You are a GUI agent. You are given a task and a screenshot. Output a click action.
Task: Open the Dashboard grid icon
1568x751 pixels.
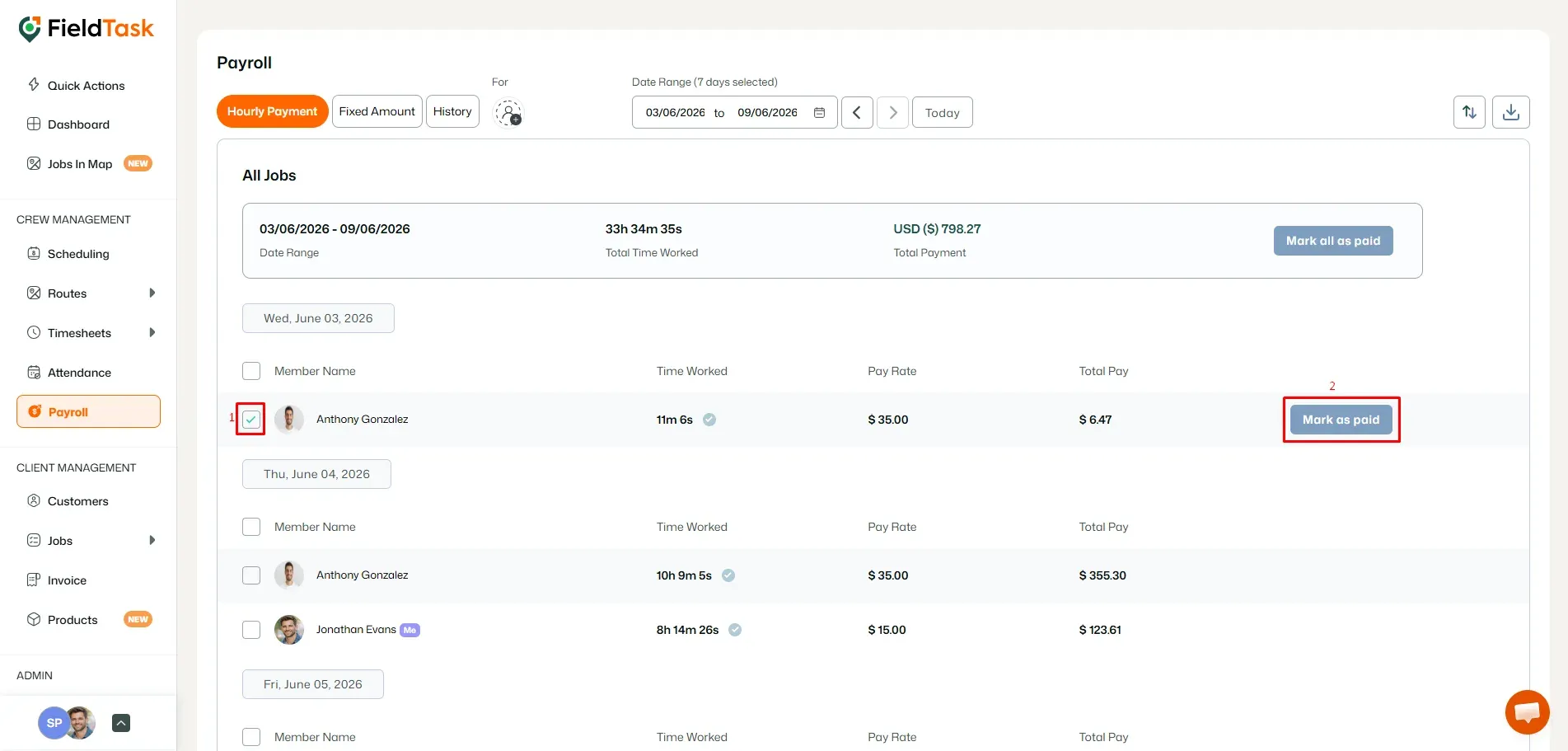click(x=34, y=124)
